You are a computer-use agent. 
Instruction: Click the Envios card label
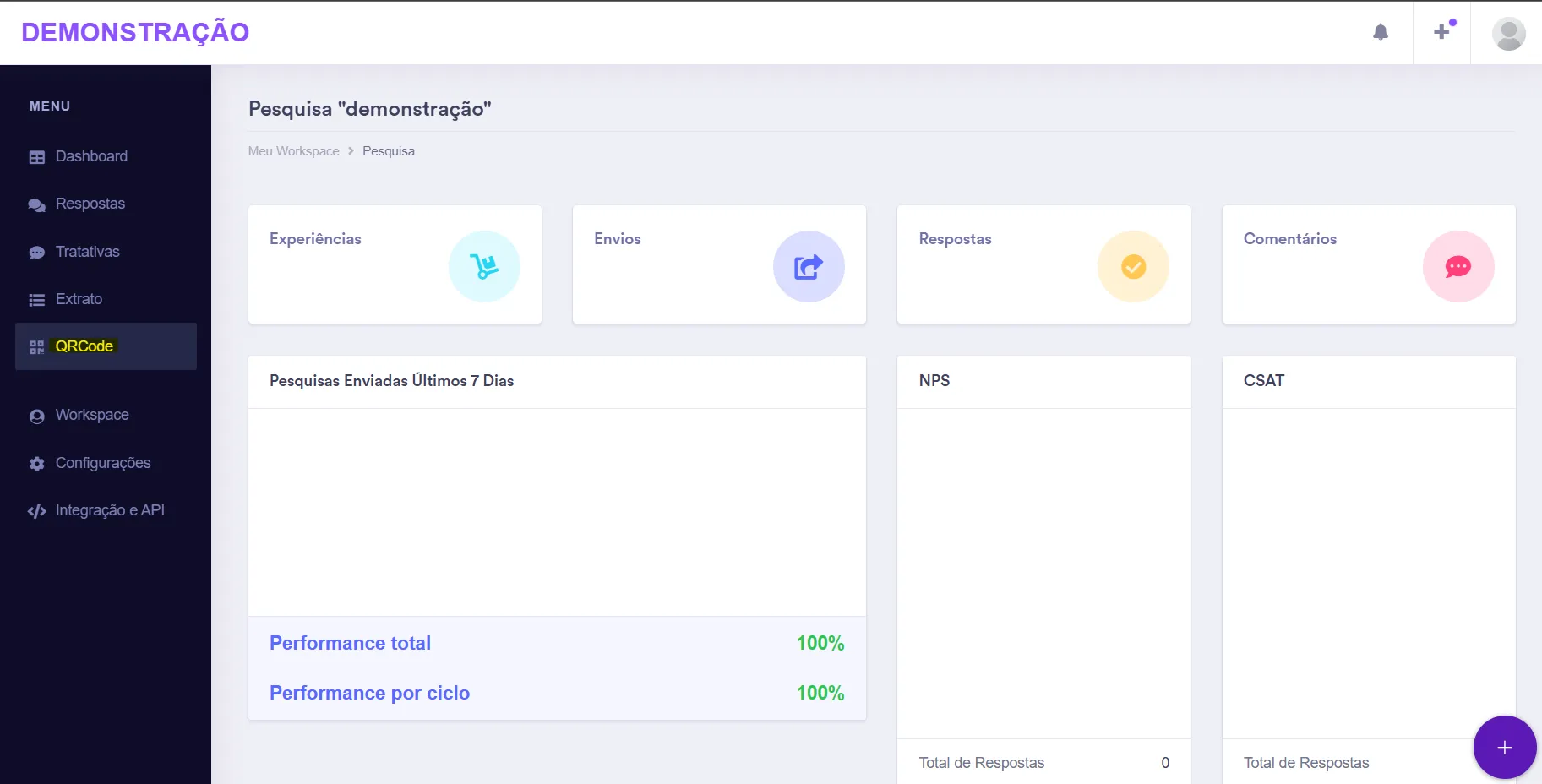click(x=618, y=239)
